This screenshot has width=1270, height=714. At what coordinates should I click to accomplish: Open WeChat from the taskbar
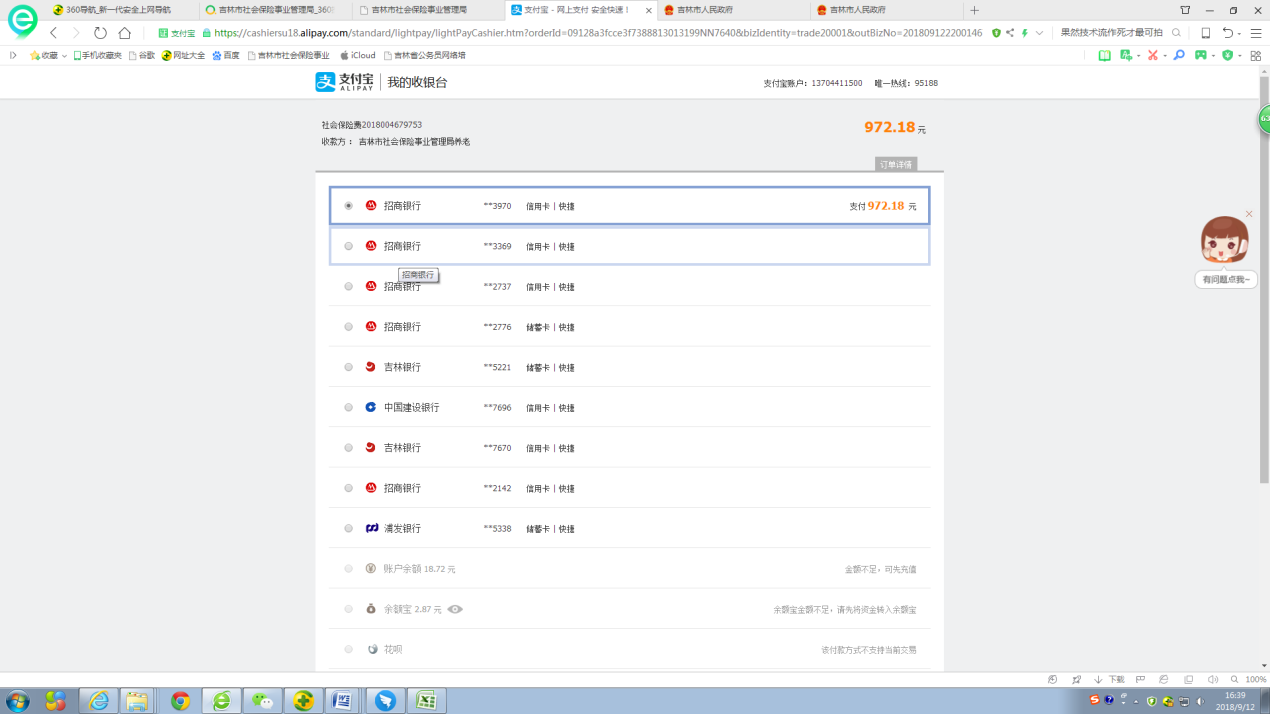pos(262,700)
